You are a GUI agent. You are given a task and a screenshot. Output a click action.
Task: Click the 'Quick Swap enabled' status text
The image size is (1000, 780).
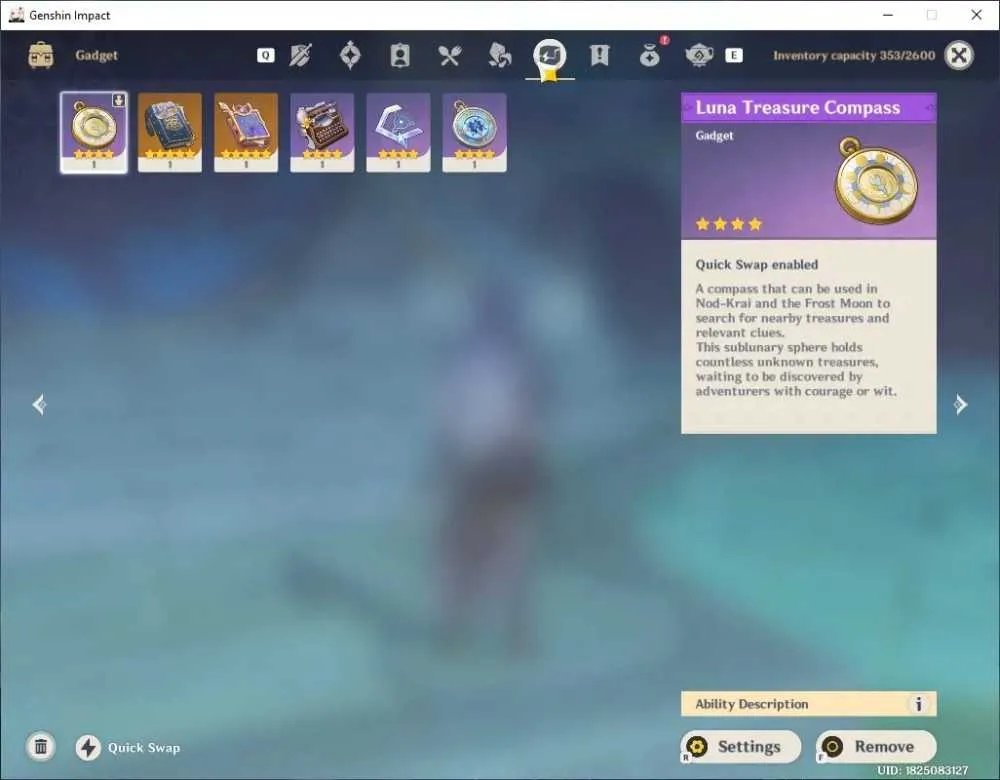tap(756, 265)
